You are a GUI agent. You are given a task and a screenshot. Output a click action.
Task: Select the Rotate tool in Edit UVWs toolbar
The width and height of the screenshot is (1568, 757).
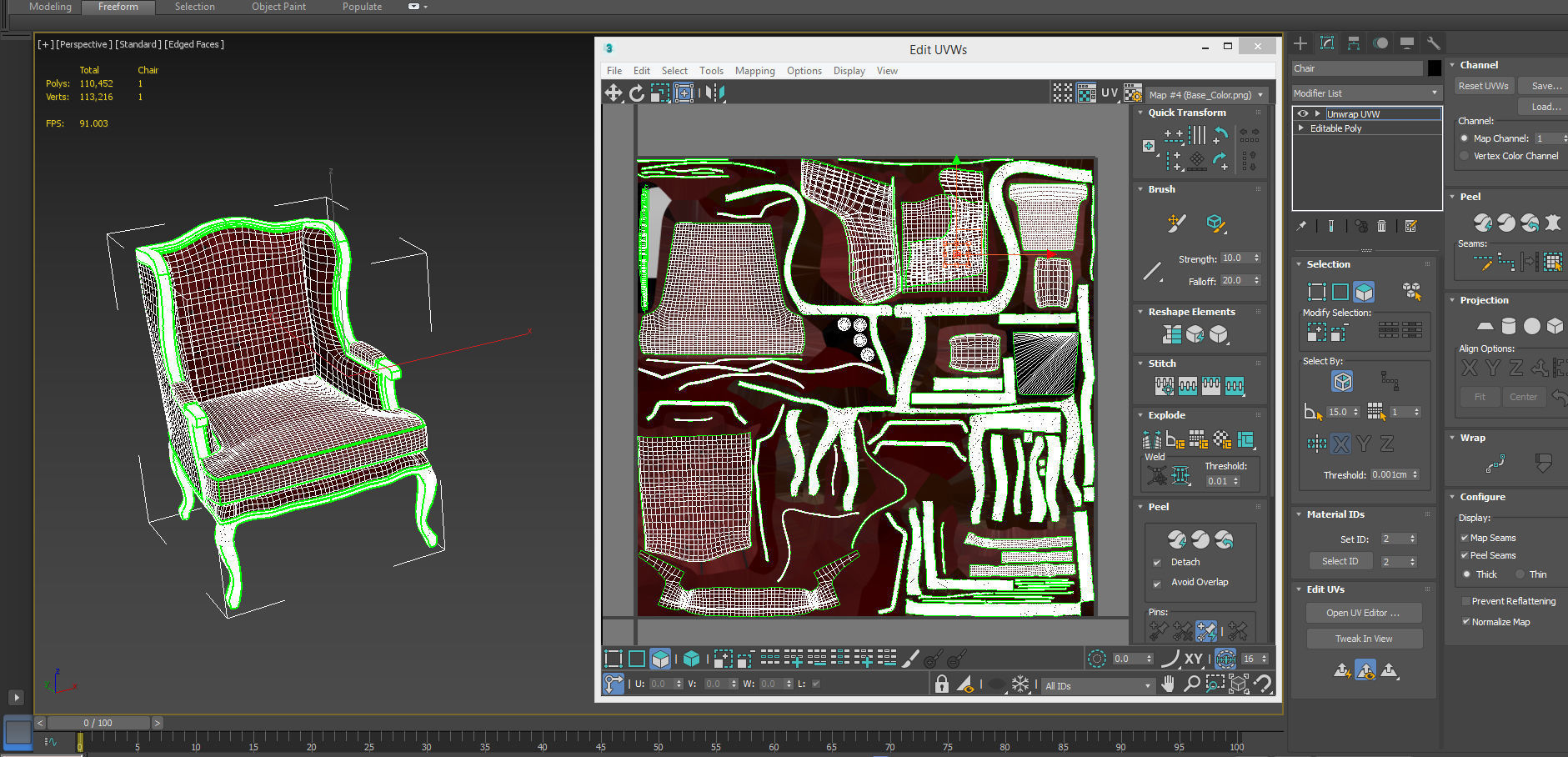[x=637, y=93]
